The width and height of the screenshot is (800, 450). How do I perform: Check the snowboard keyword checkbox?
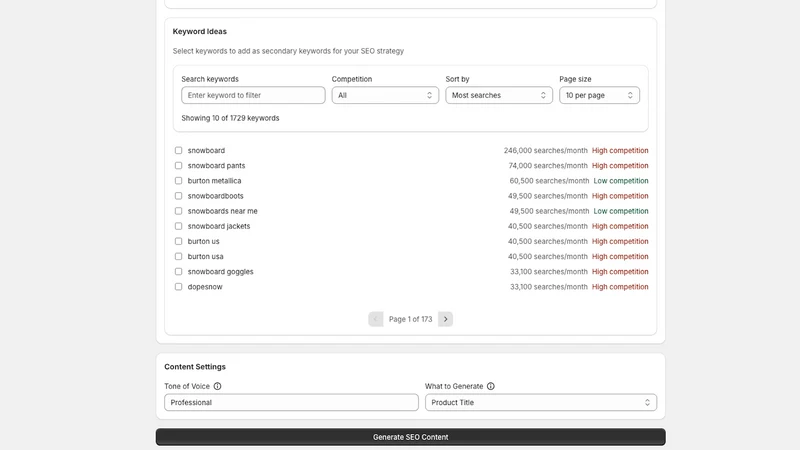(x=178, y=151)
